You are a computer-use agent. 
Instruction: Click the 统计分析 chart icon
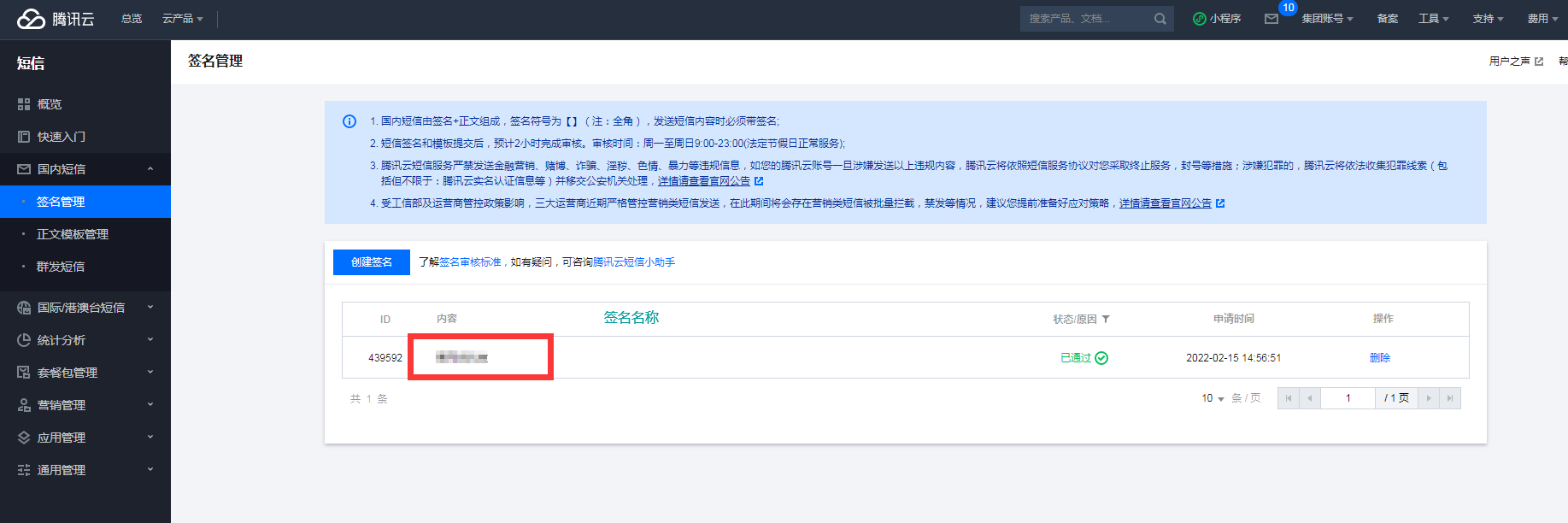24,340
